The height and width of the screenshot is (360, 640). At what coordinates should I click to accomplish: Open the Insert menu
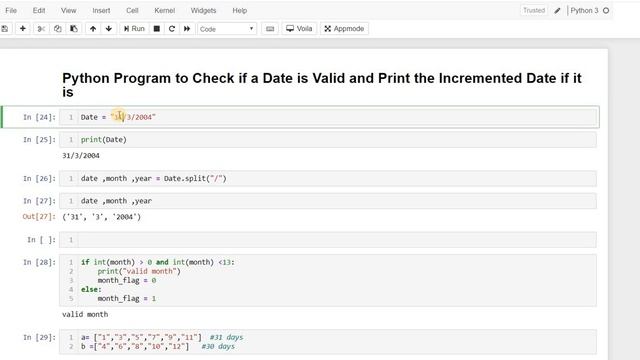click(101, 11)
